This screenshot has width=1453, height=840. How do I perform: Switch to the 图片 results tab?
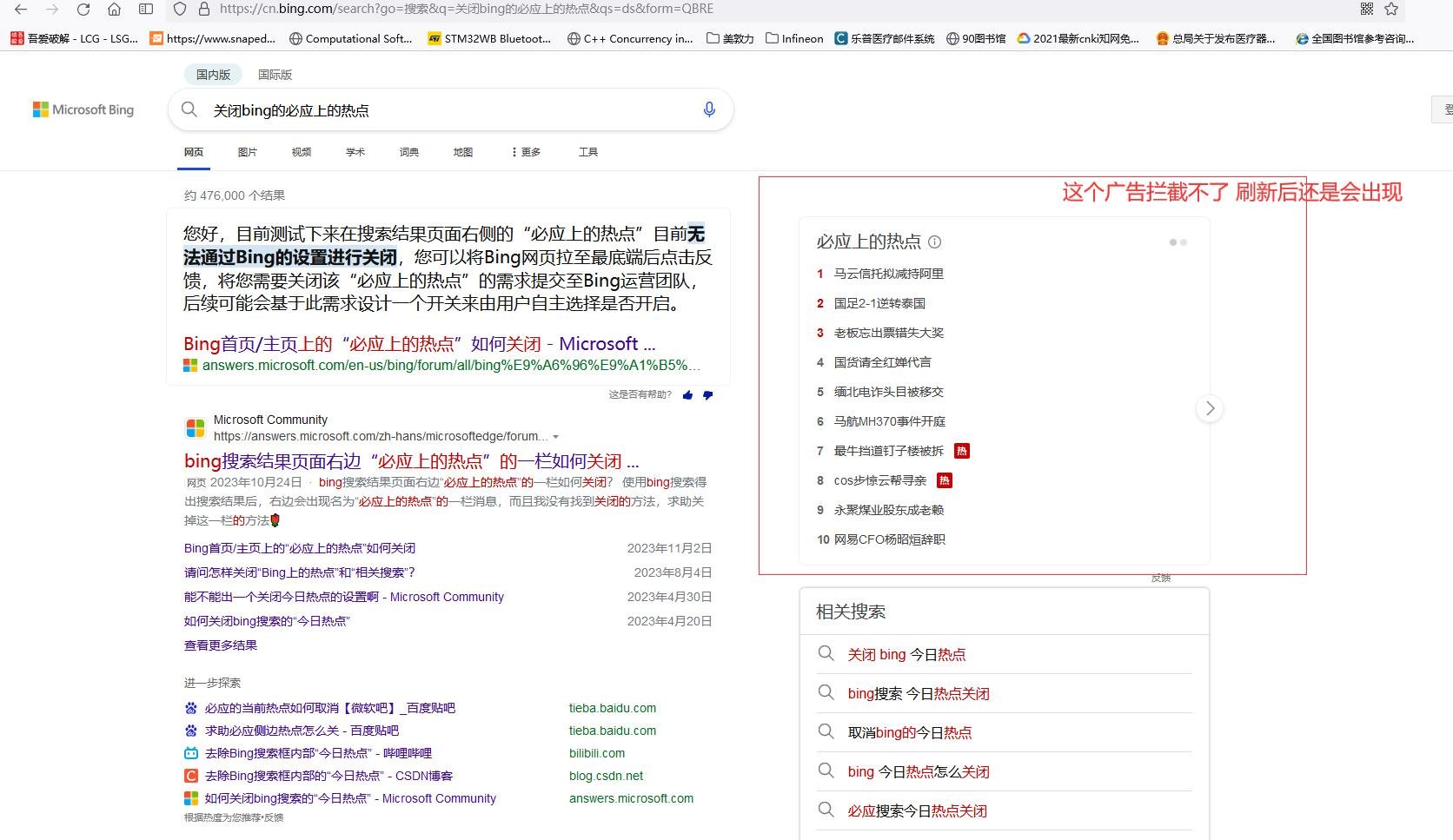(248, 151)
